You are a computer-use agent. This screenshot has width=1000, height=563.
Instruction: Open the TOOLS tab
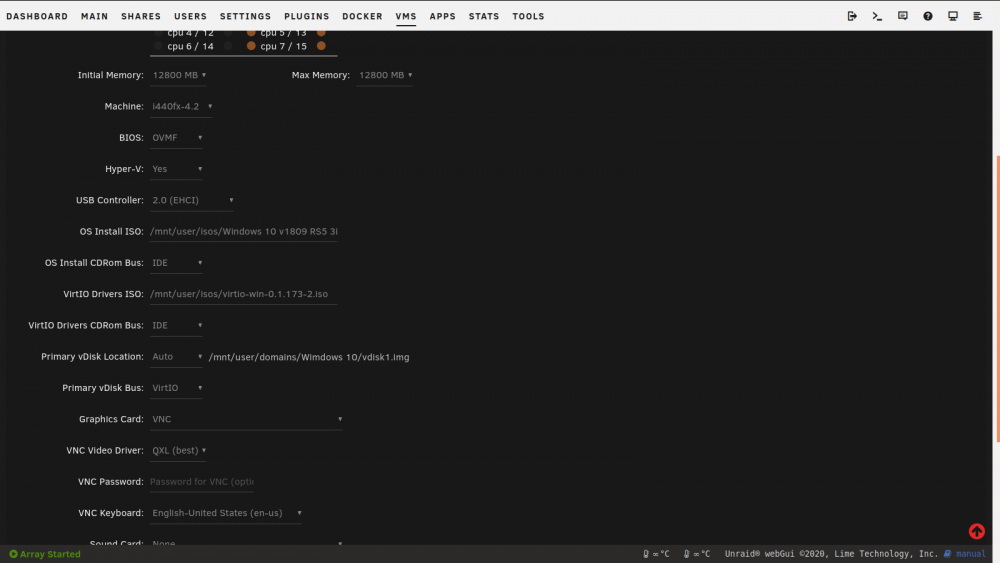528,16
